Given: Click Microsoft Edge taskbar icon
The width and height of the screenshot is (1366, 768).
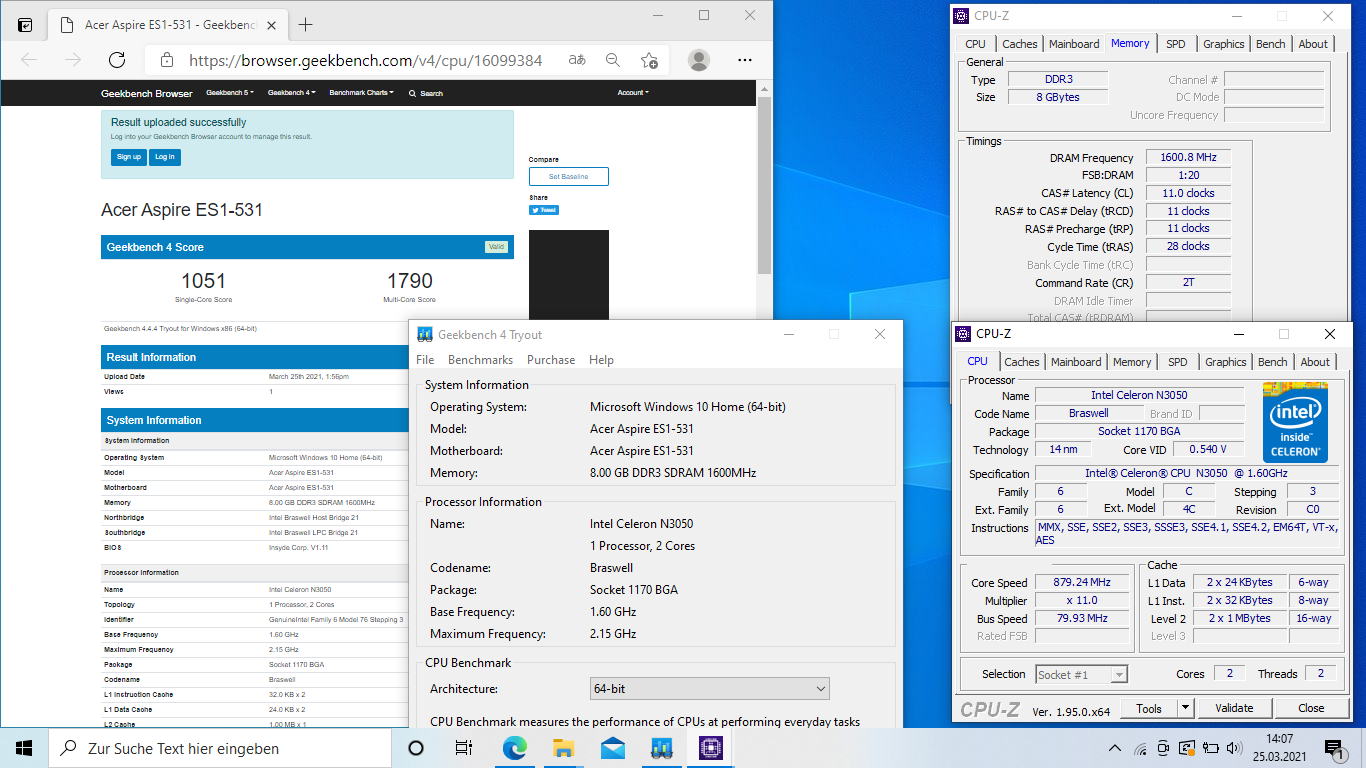Looking at the screenshot, I should [514, 748].
